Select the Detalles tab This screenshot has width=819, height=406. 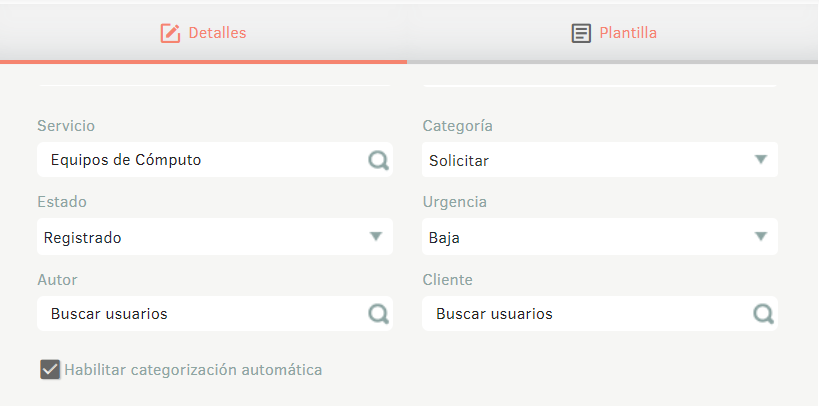[x=203, y=33]
